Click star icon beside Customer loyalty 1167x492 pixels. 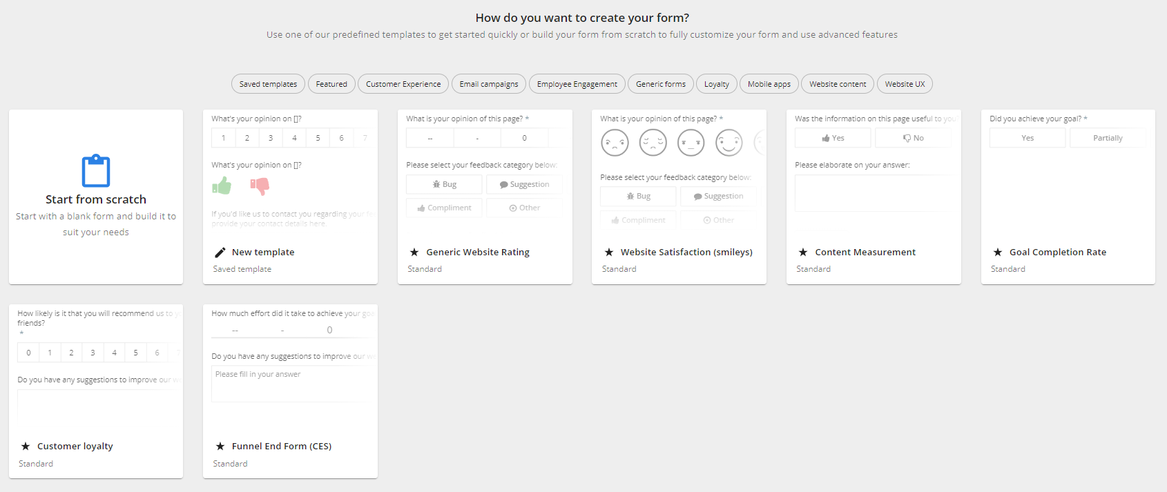click(x=25, y=446)
